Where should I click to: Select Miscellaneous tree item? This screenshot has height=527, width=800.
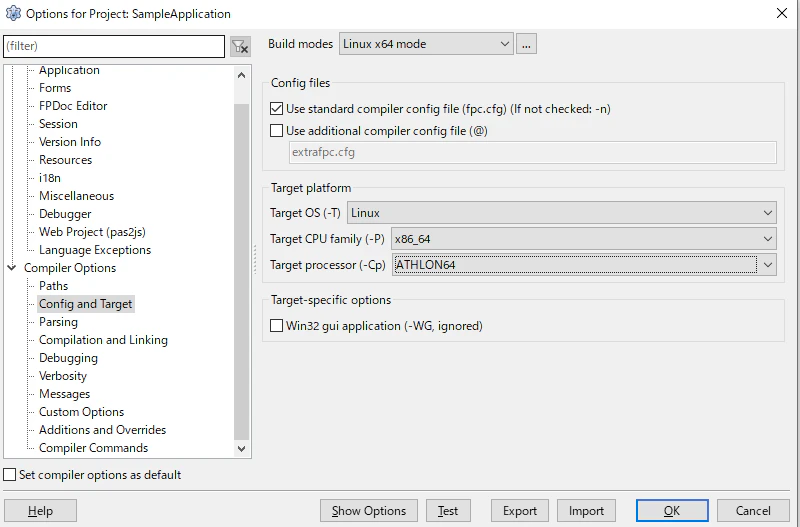(77, 196)
